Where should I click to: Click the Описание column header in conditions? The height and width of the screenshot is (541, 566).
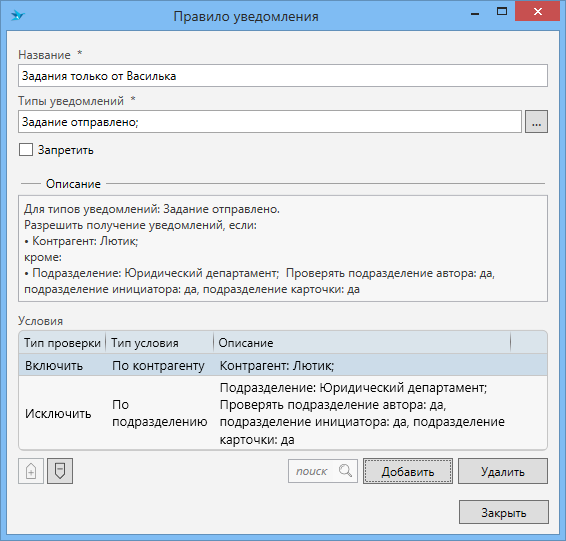362,343
